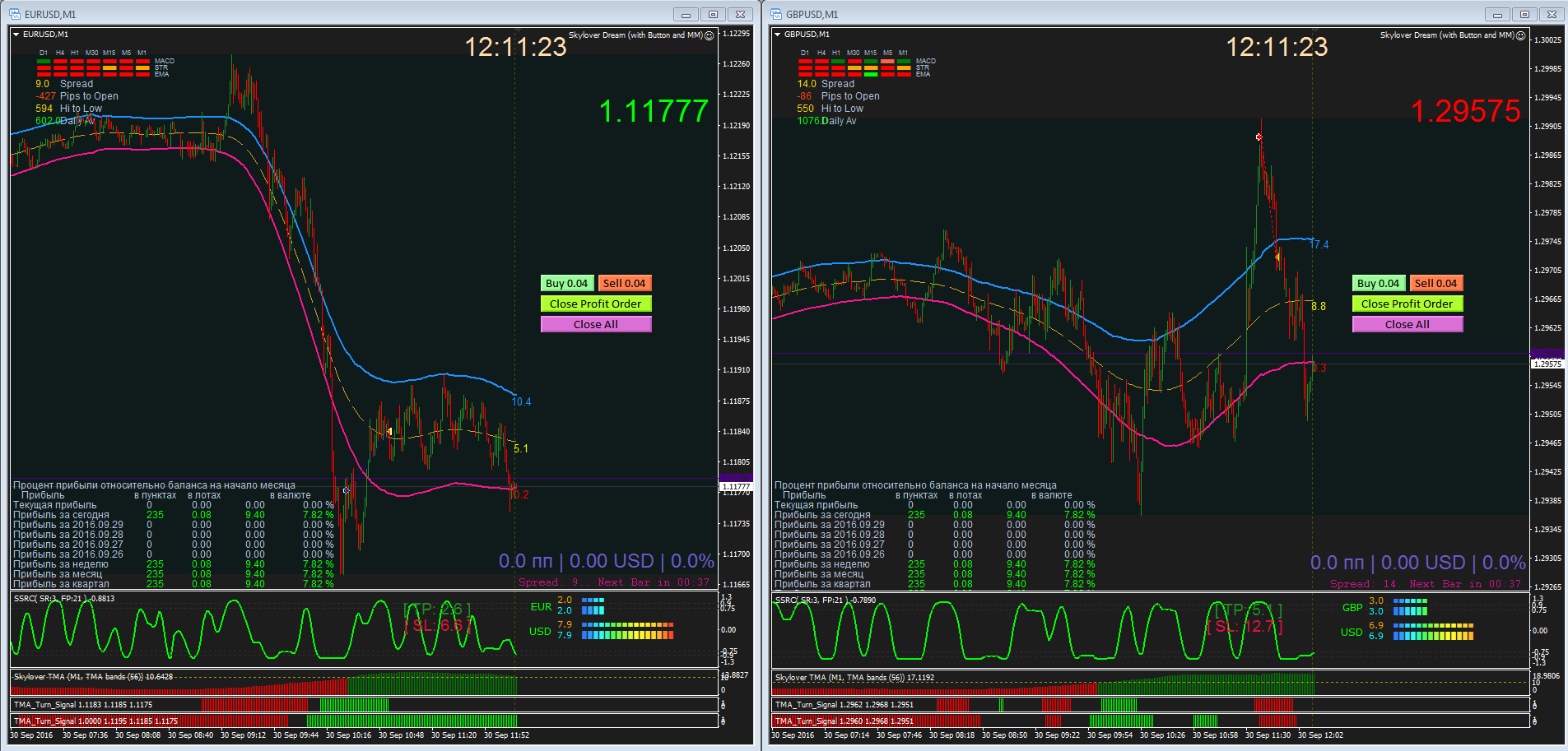Image resolution: width=1568 pixels, height=751 pixels.
Task: Click the 1.11777 current price label on EURUSD axis
Action: point(736,487)
